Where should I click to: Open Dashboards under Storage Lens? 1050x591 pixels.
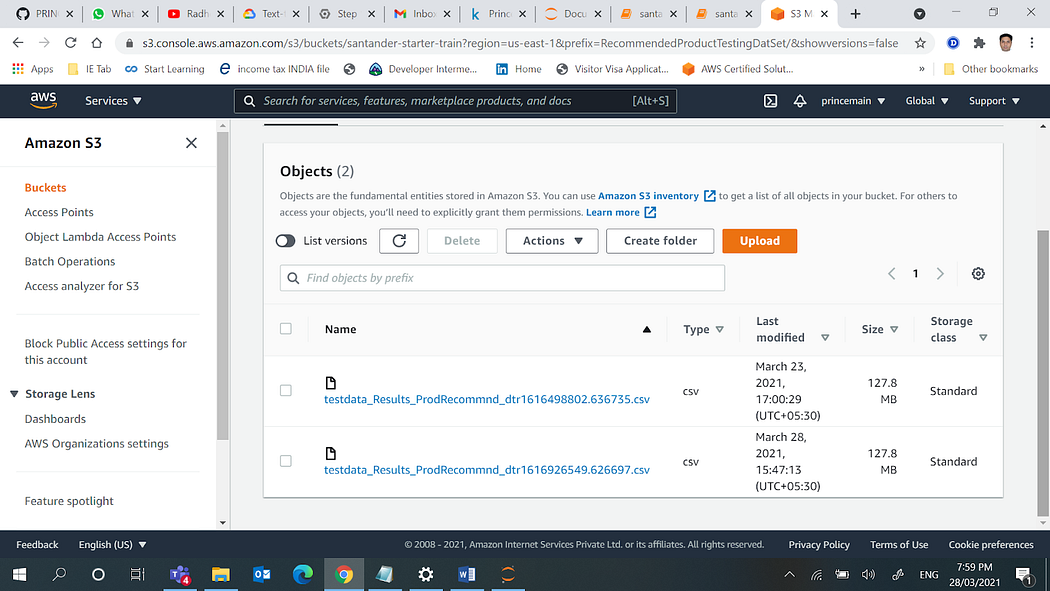point(55,419)
